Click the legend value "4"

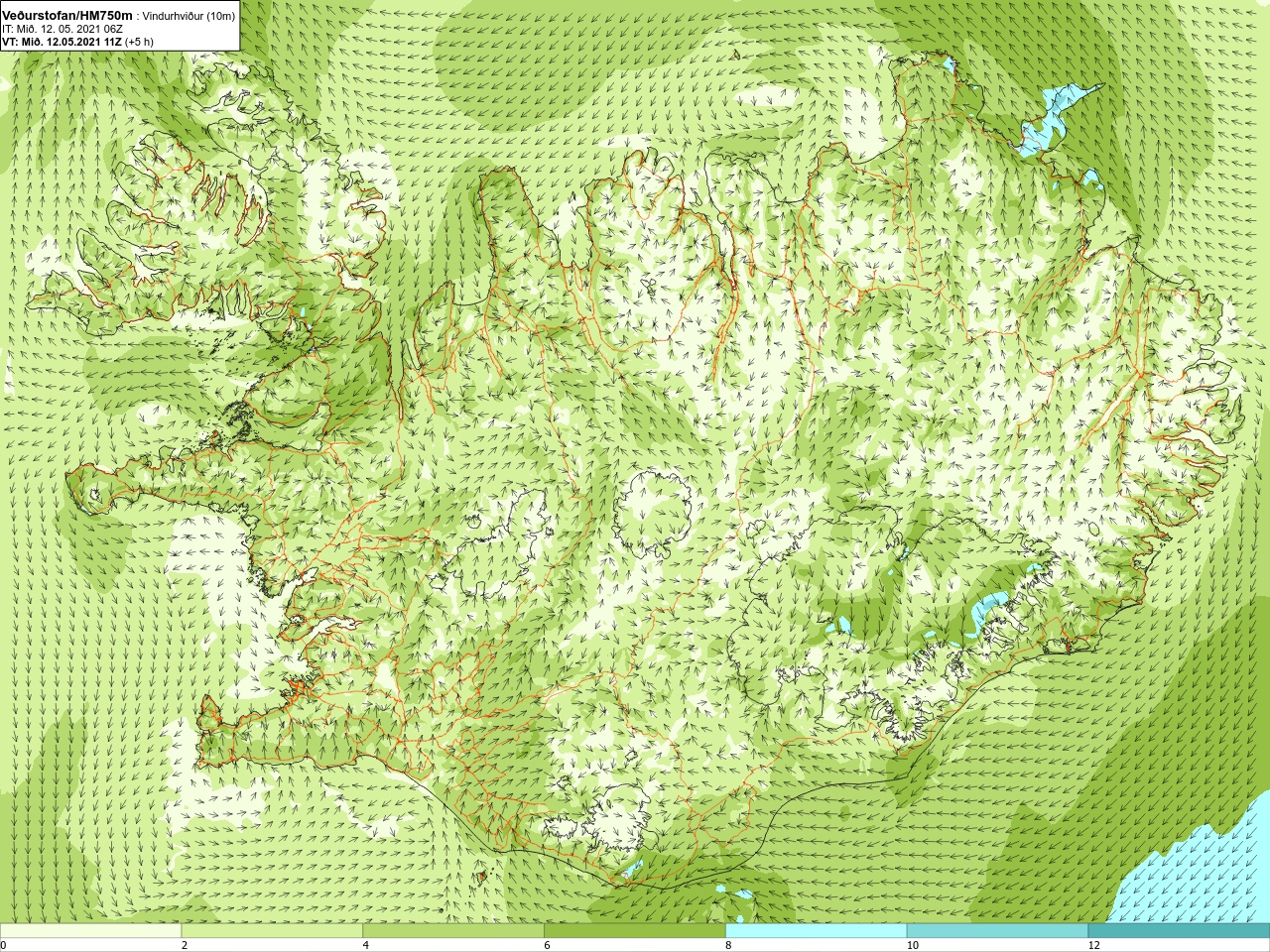pyautogui.click(x=366, y=946)
